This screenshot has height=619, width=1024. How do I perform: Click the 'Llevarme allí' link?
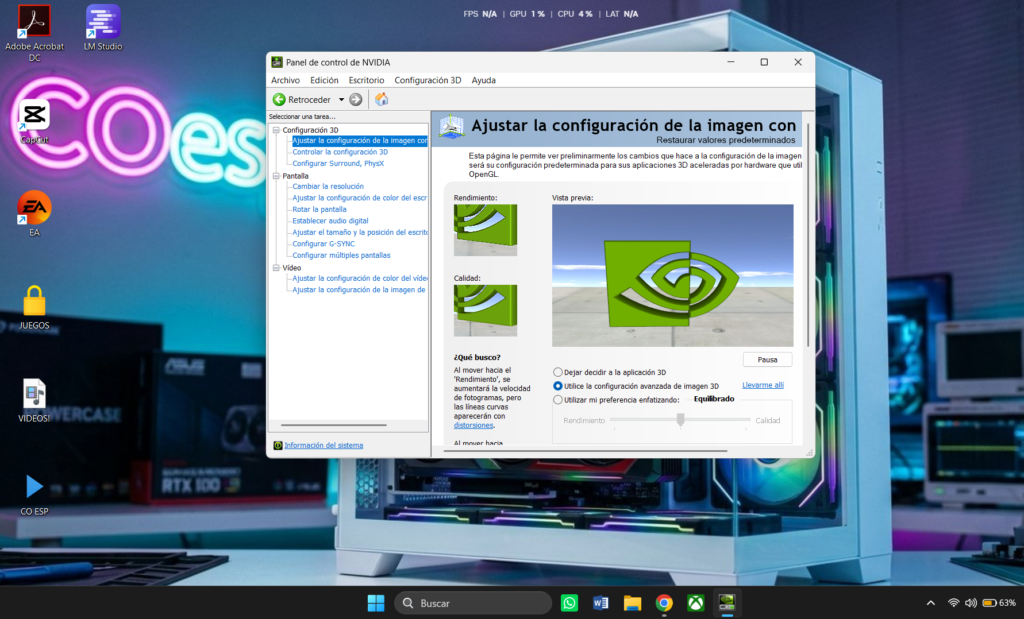coord(763,385)
